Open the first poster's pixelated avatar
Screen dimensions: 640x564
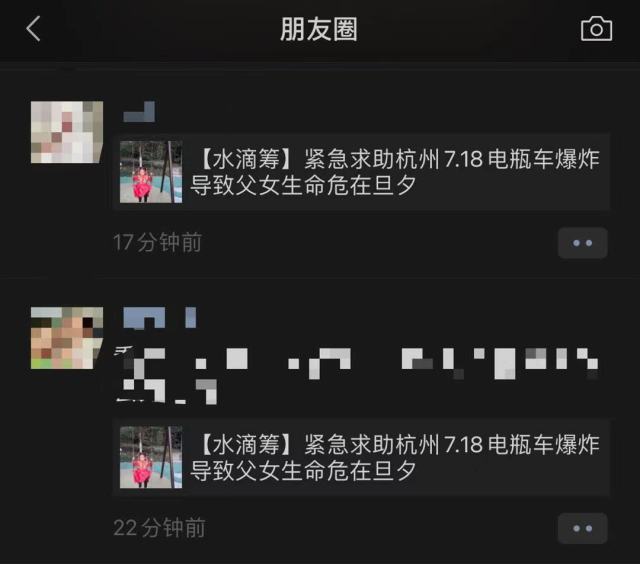(67, 132)
